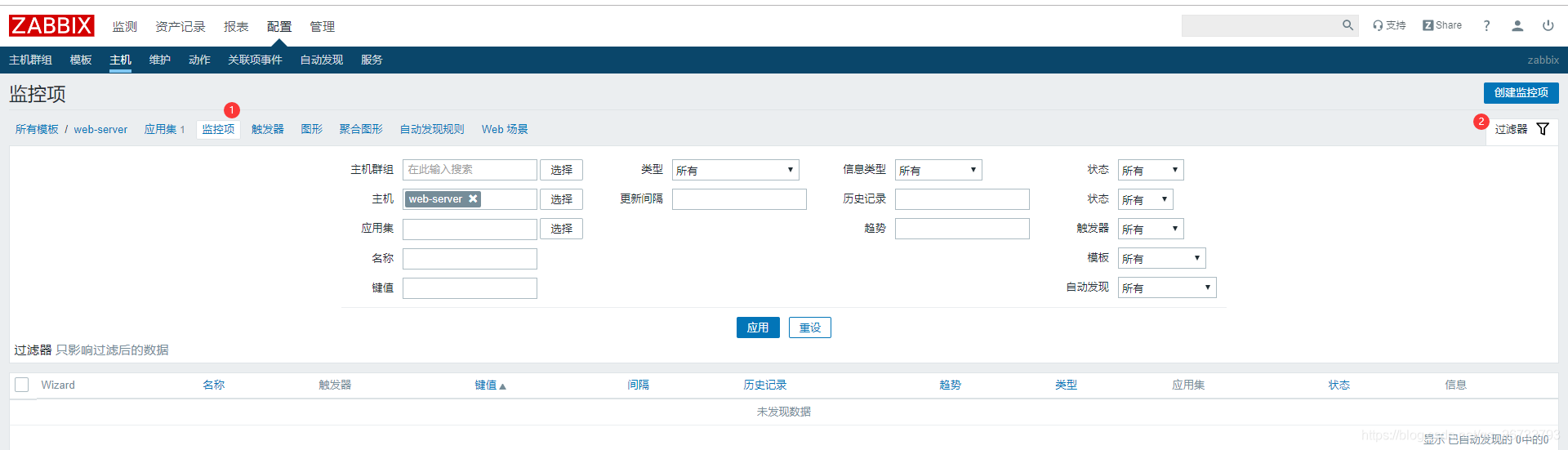This screenshot has height=450, width=1568.
Task: Focus the 主机群组 search field
Action: [x=470, y=170]
